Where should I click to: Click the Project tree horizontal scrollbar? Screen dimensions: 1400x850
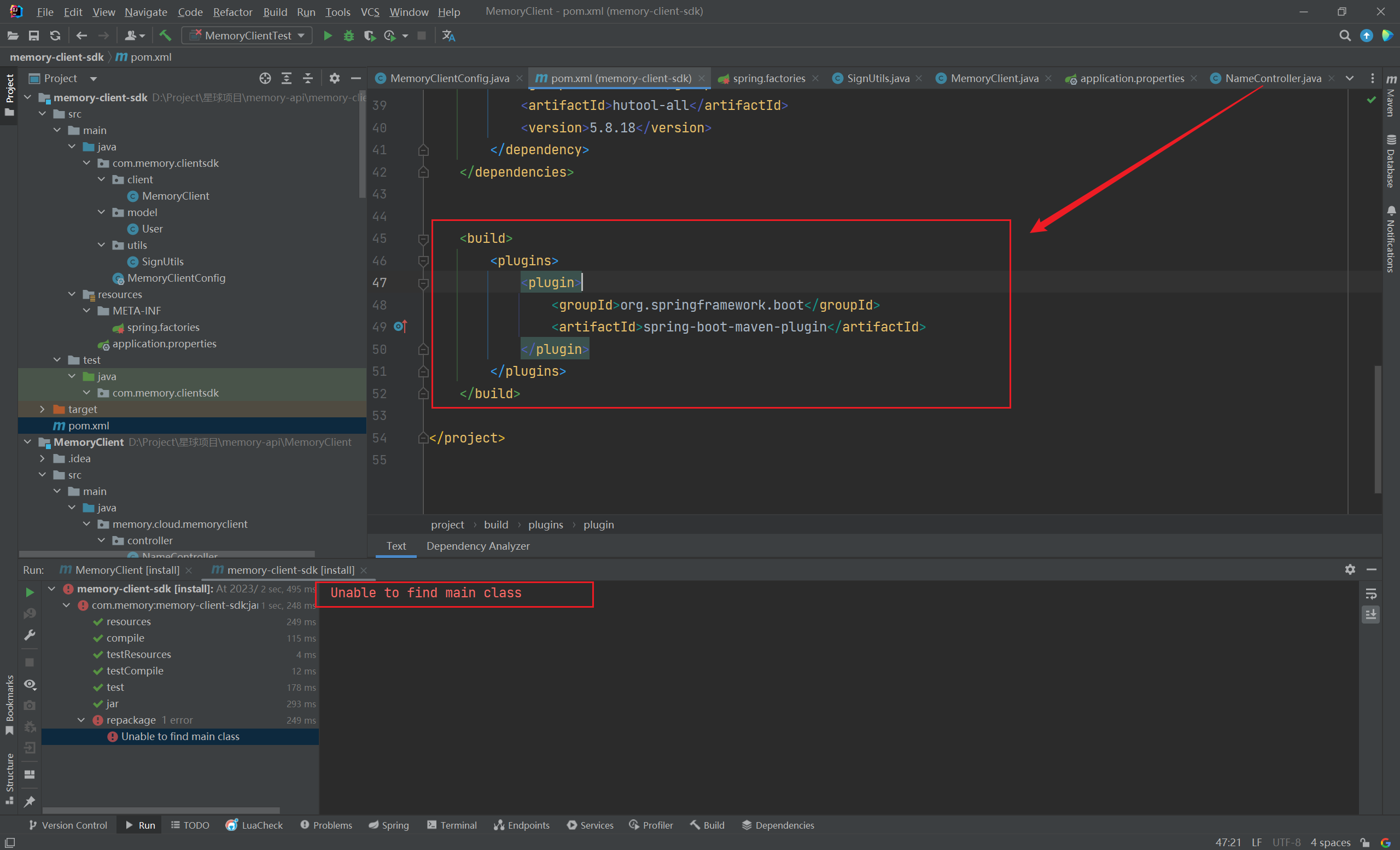coord(167,554)
